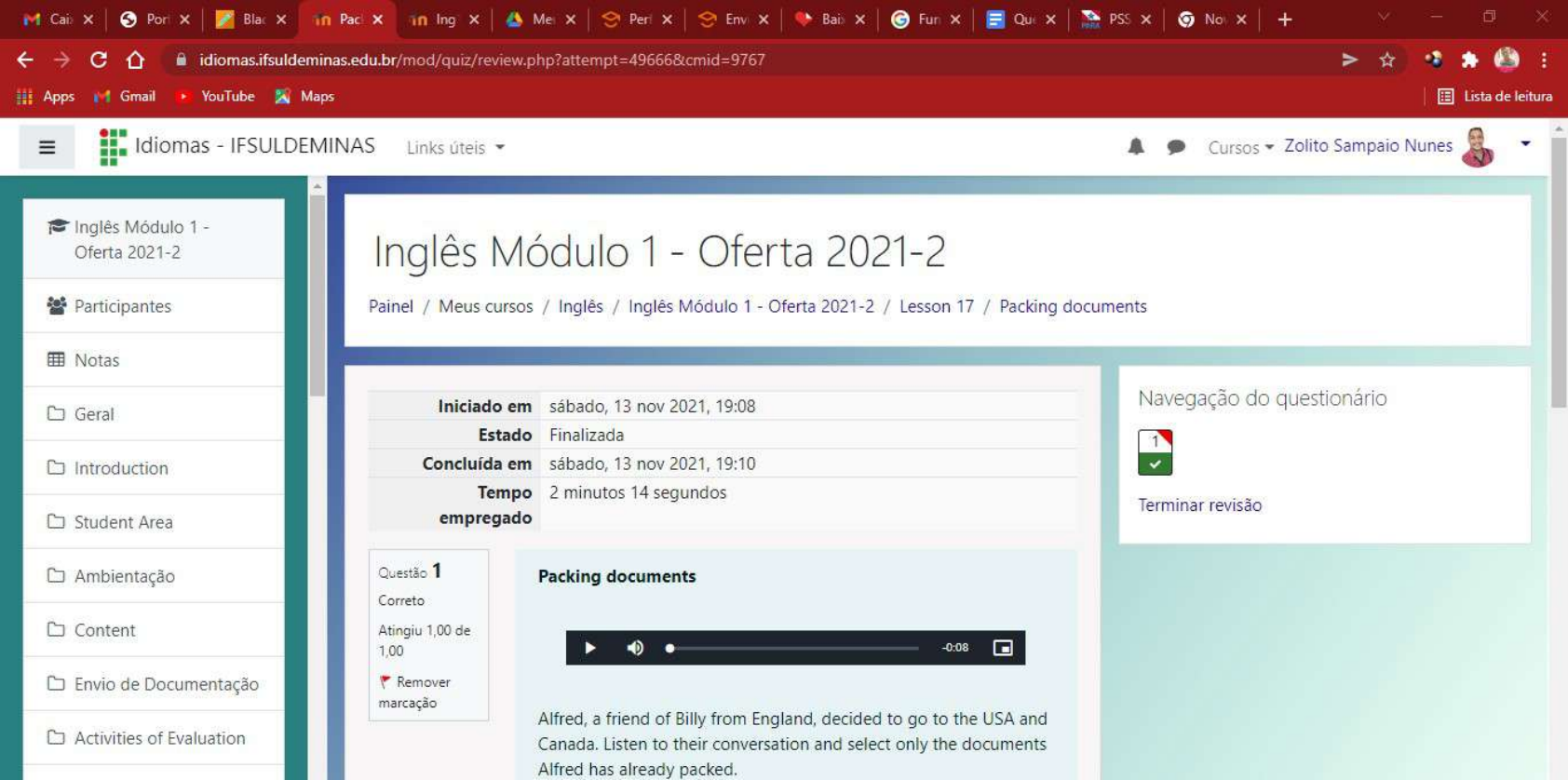This screenshot has height=780, width=1568.
Task: Open the browser extensions puzzle icon
Action: pos(1469,60)
